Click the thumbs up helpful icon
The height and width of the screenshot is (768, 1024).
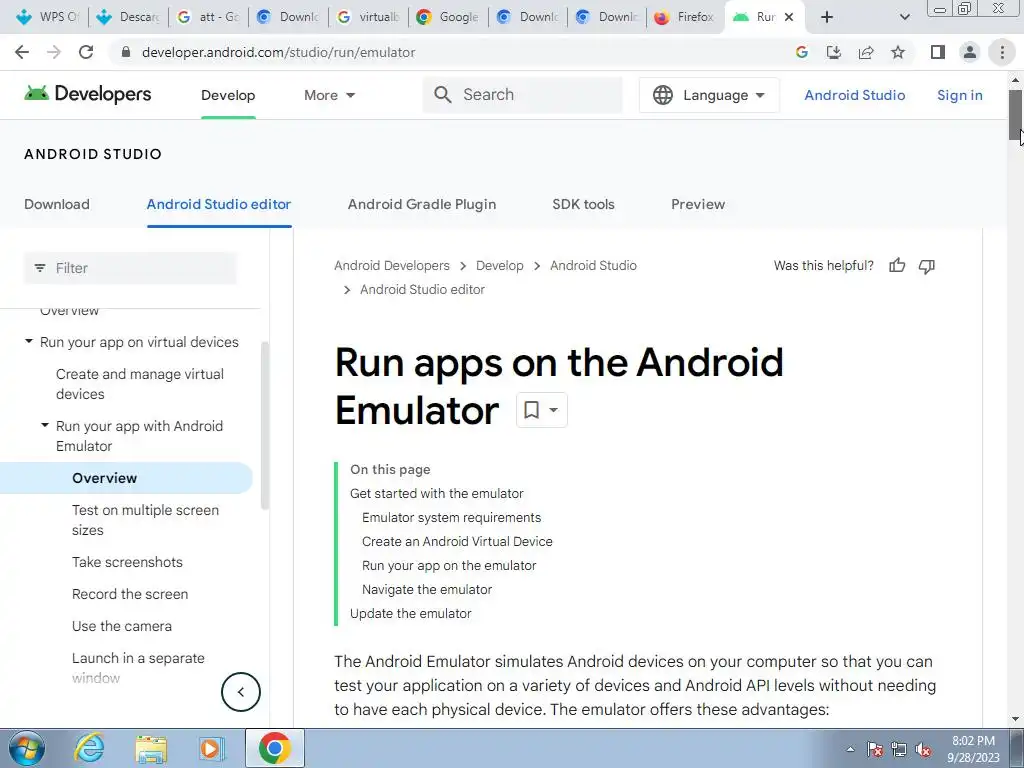coord(897,265)
